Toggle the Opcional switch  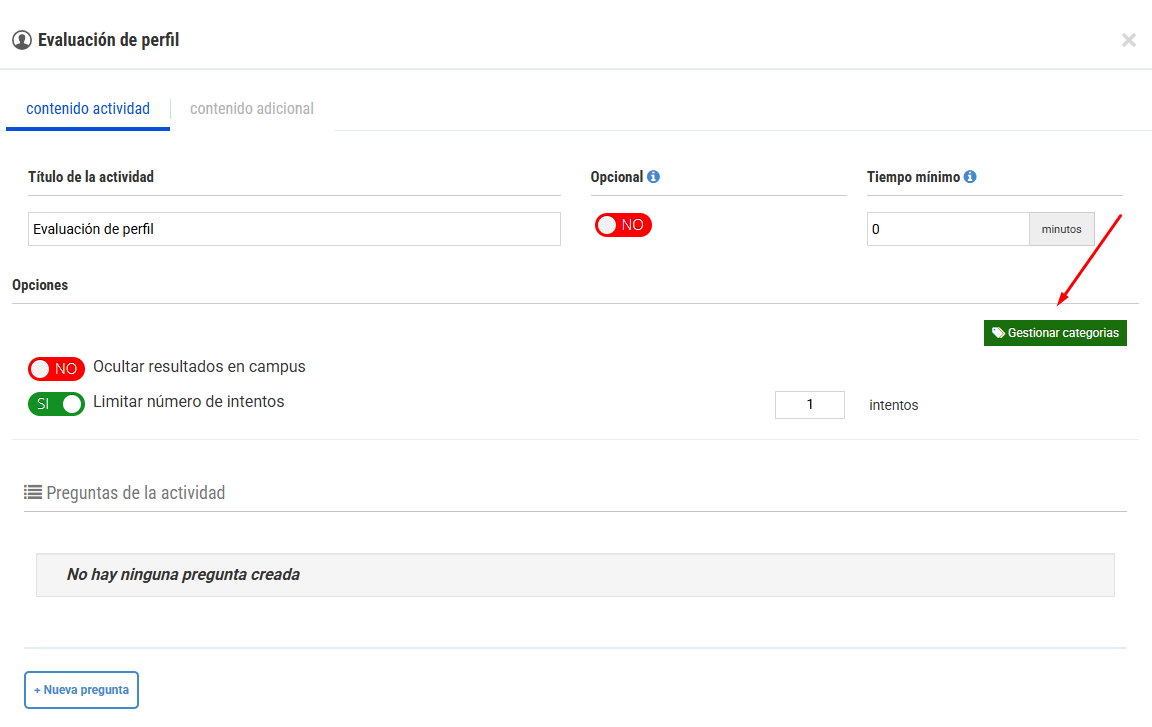tap(623, 225)
